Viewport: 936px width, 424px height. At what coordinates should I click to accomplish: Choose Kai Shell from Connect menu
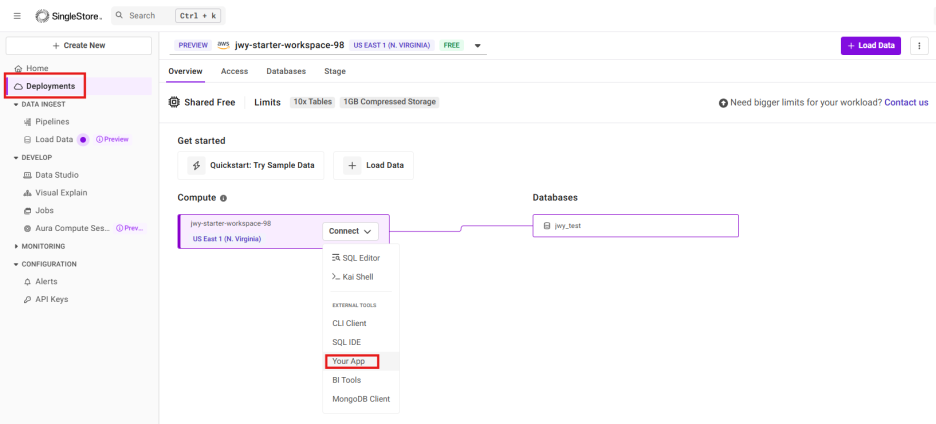(x=361, y=277)
